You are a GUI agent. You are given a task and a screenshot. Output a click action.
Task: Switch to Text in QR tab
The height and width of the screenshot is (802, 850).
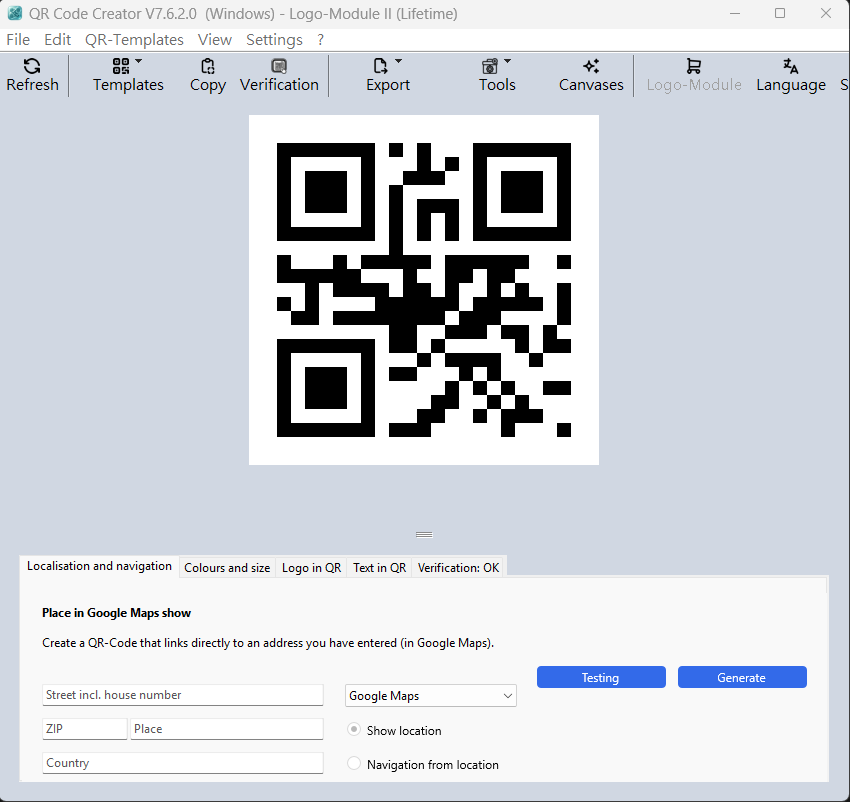[379, 568]
